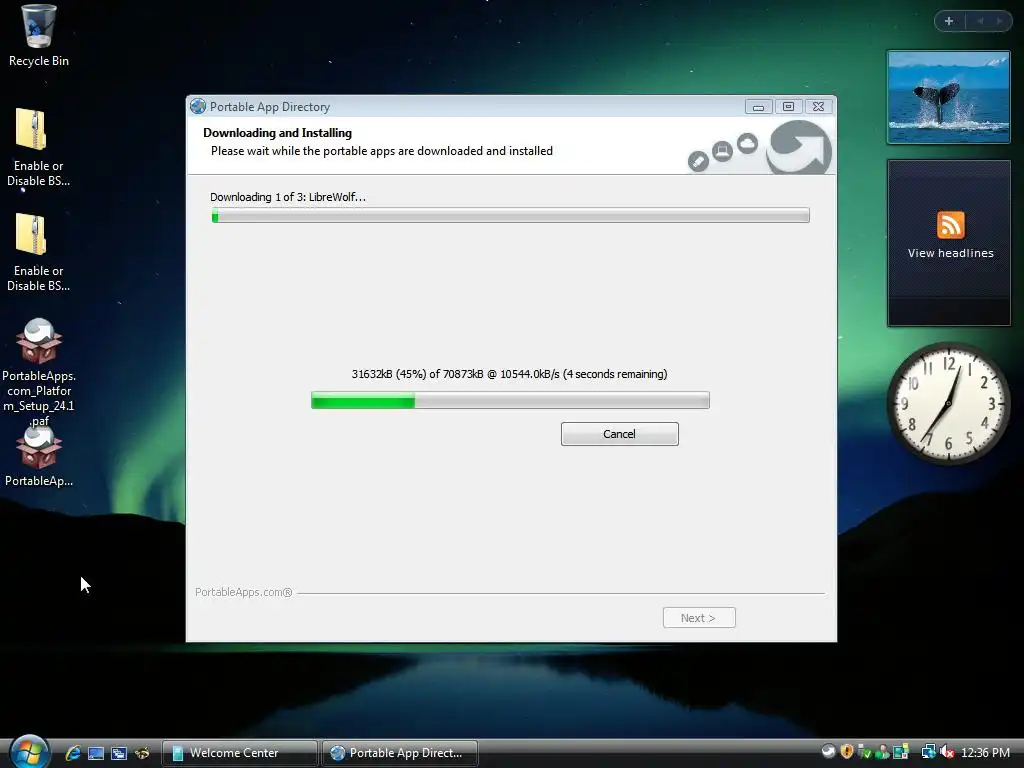Click the fourth quick launch icon beside window switcher
This screenshot has width=1024, height=768.
click(142, 753)
